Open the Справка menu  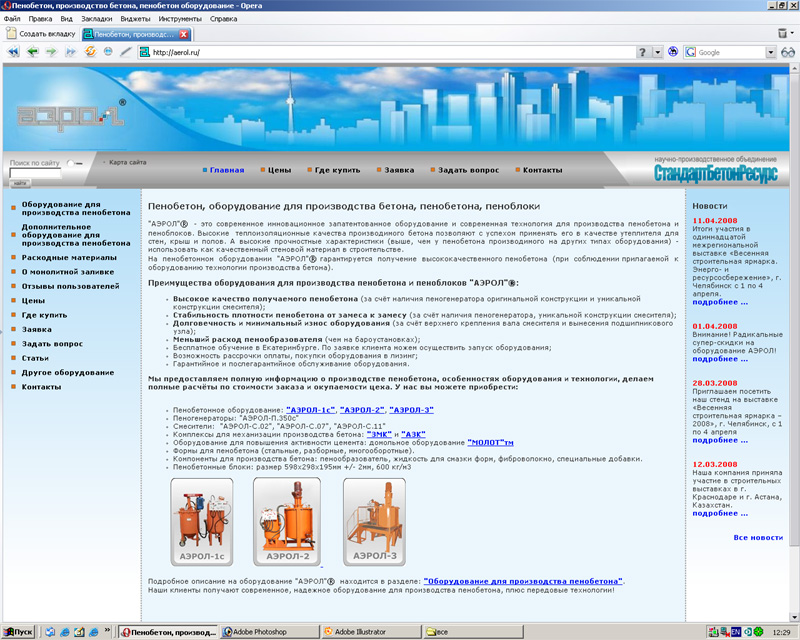(x=223, y=19)
